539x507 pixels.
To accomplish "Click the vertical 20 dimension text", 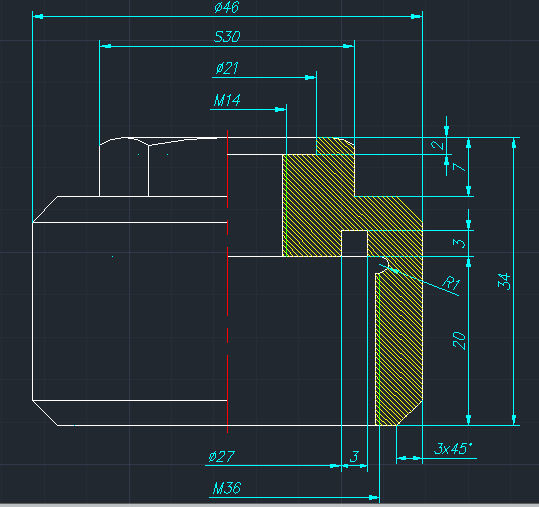I will tap(459, 341).
